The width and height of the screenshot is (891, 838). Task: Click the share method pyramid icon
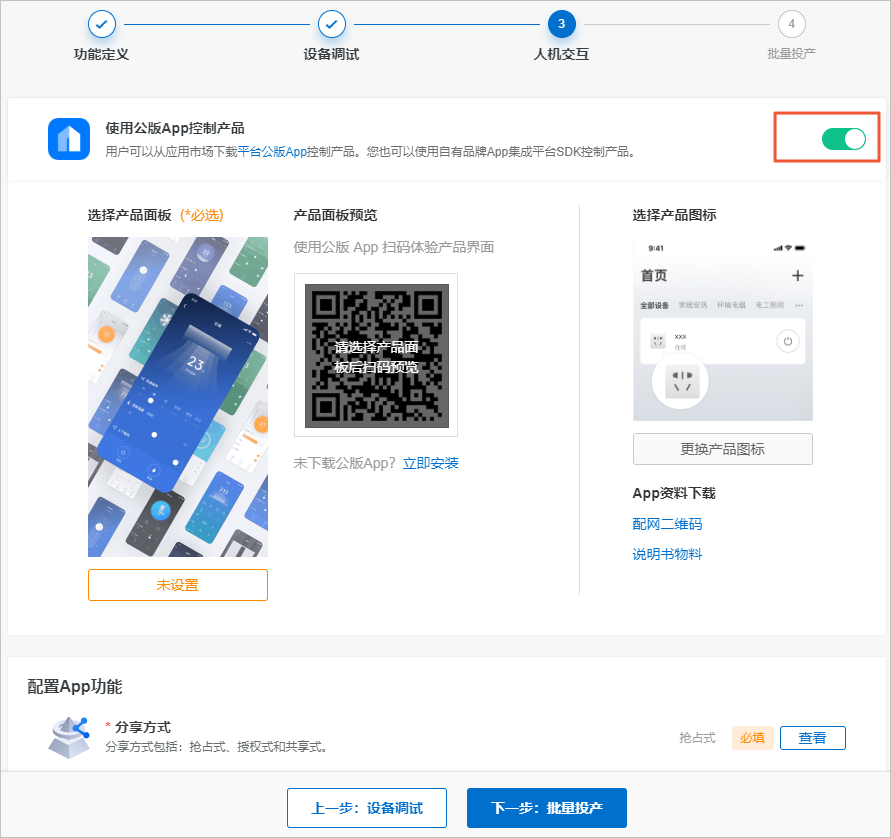tap(69, 737)
